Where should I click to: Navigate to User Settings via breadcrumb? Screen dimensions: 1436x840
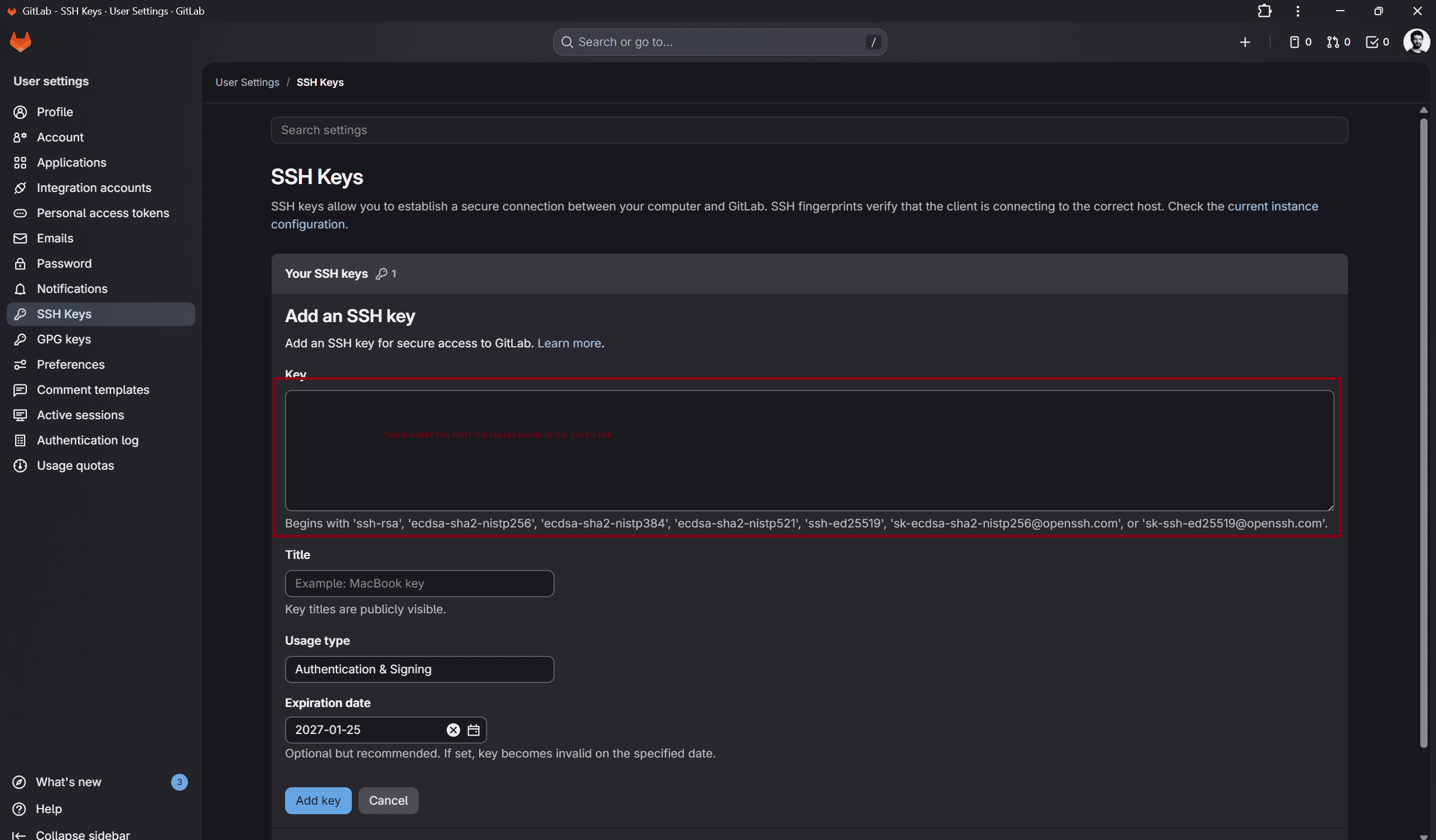[x=247, y=82]
